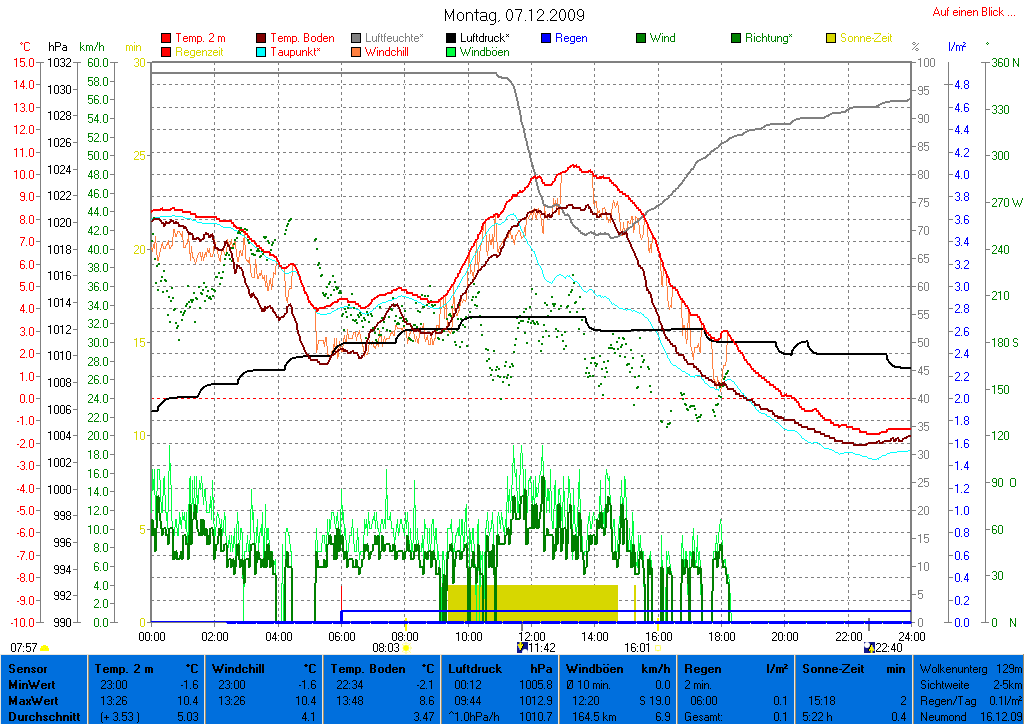Click the blue Regen legend square
Screen dimensions: 1024x724
546,39
